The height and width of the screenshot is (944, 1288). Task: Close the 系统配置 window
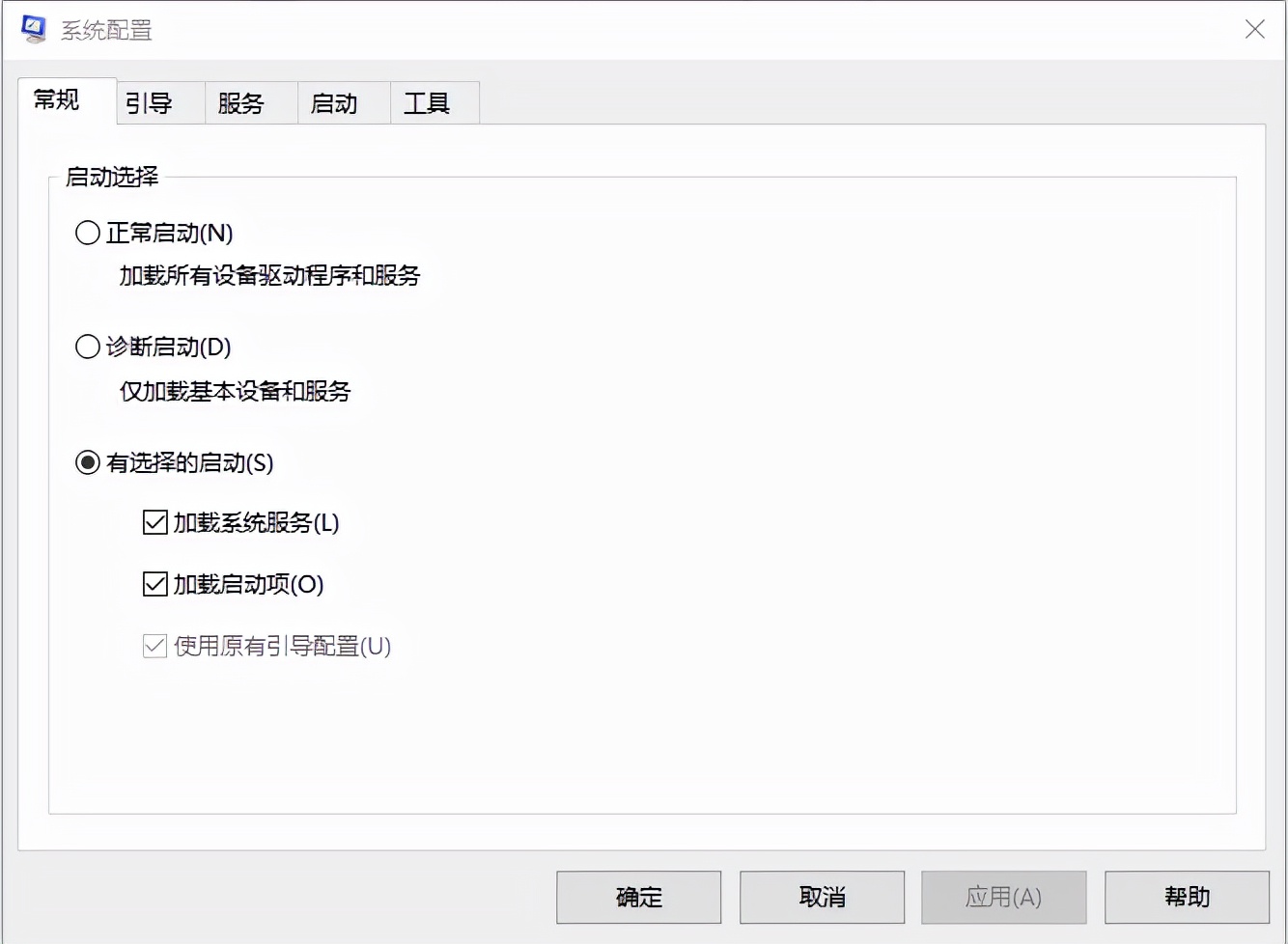pos(1254,29)
